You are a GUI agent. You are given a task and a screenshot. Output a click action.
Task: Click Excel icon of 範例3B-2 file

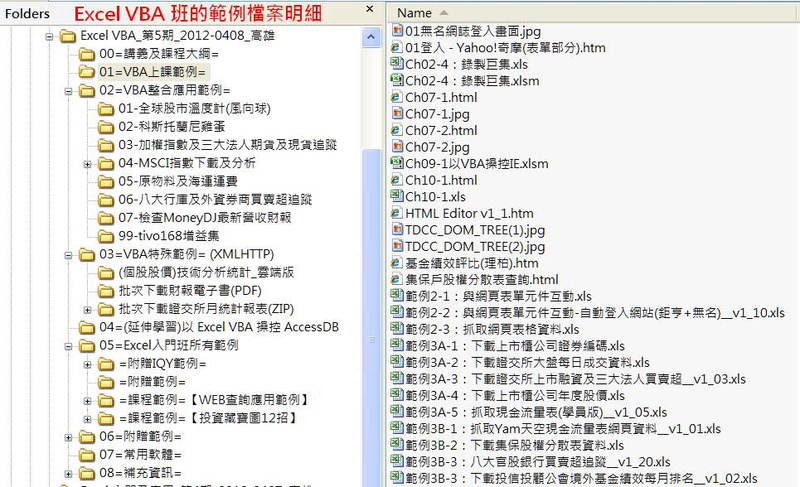[397, 445]
